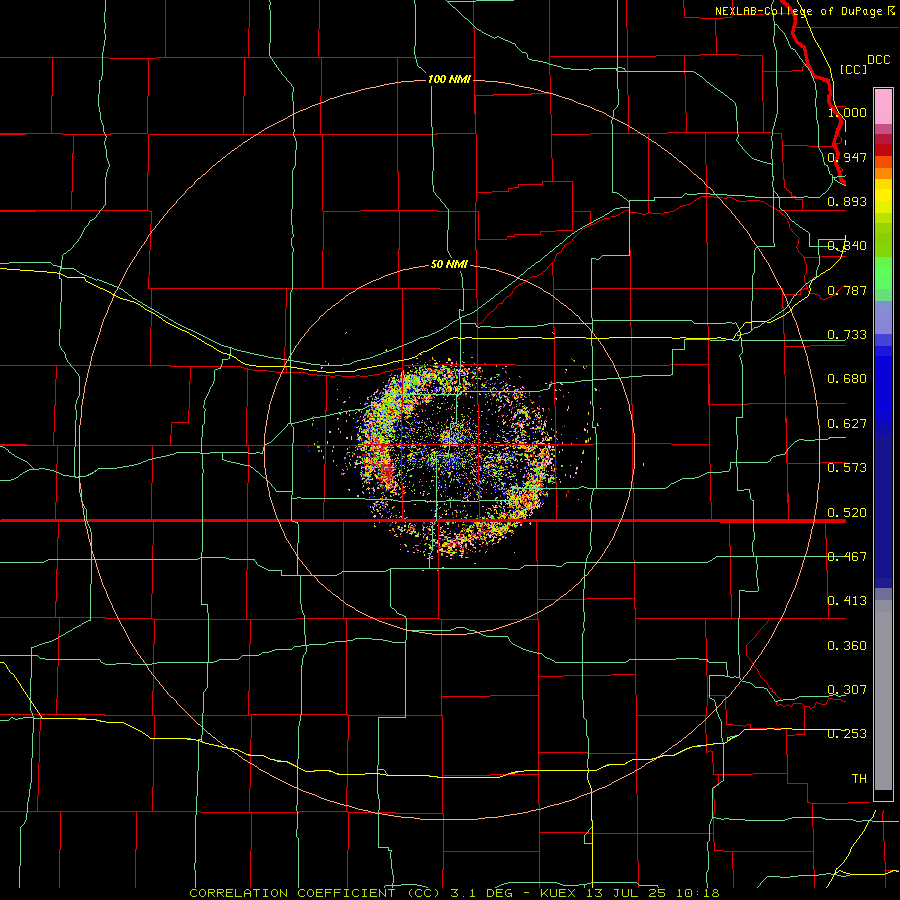This screenshot has height=900, width=900.
Task: Click the 0.520 value on the color scale
Action: [x=847, y=513]
